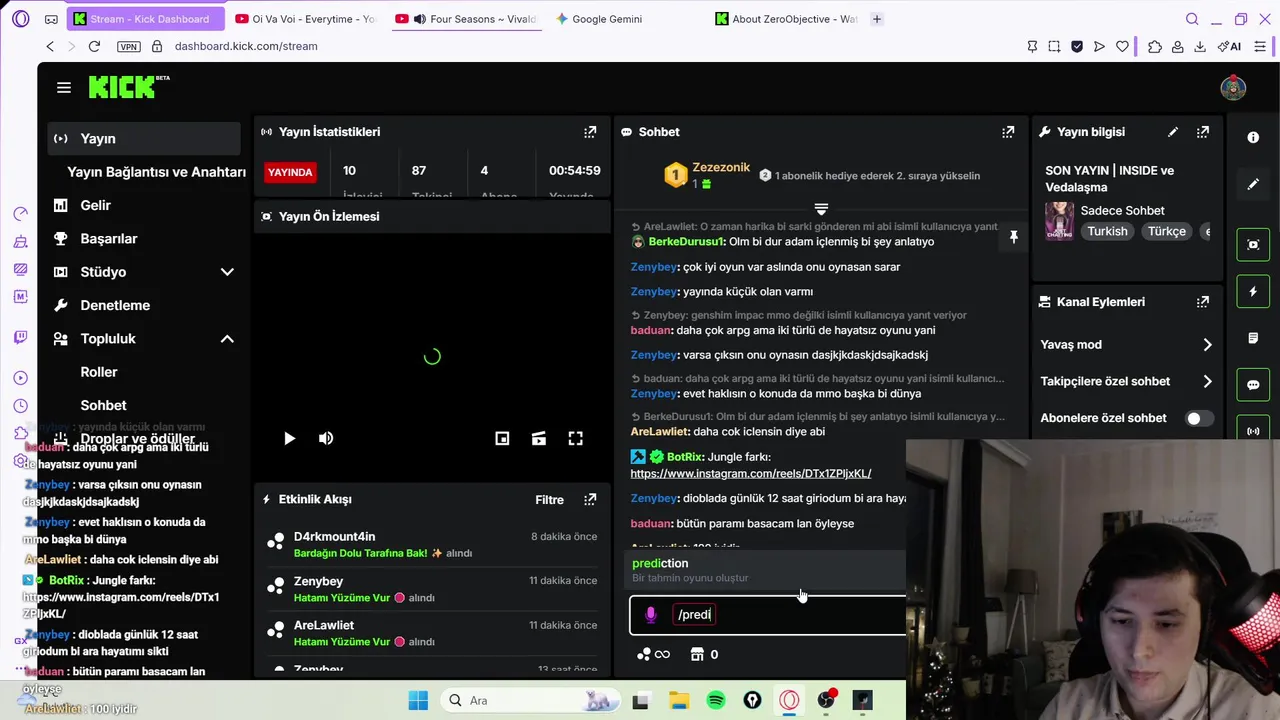Click the Instagram reels link in chat
1280x720 pixels.
(750, 473)
